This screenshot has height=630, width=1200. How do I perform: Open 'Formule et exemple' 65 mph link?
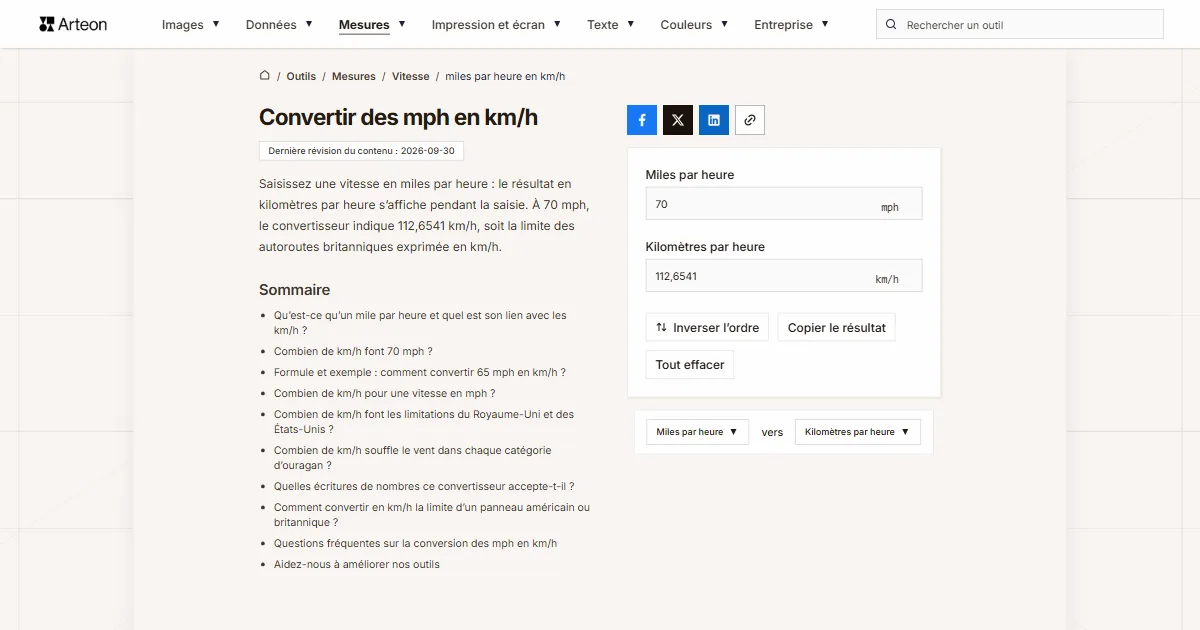coord(420,372)
